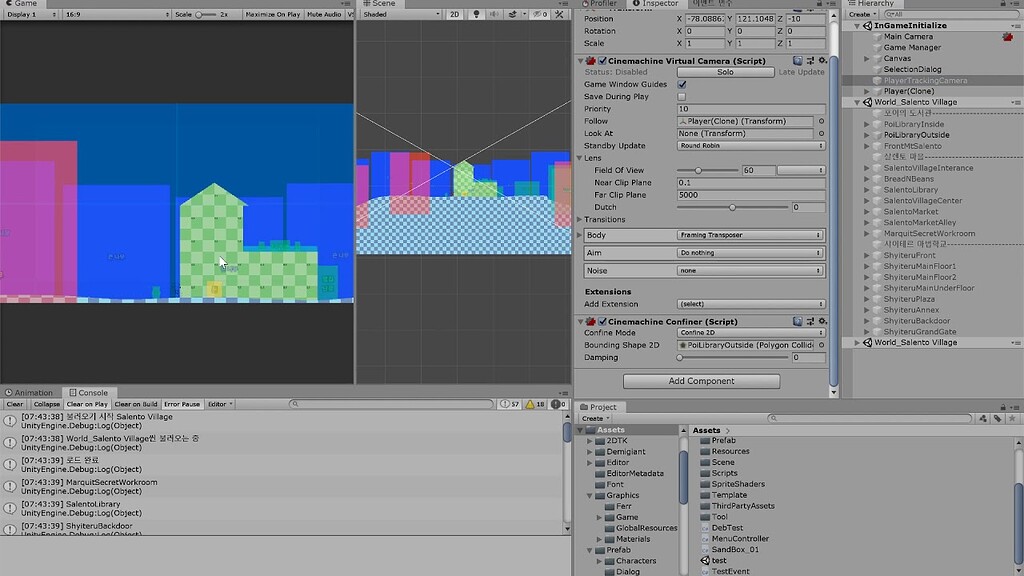Open the Cinemachine Virtual Camera settings gear

pyautogui.click(x=822, y=61)
